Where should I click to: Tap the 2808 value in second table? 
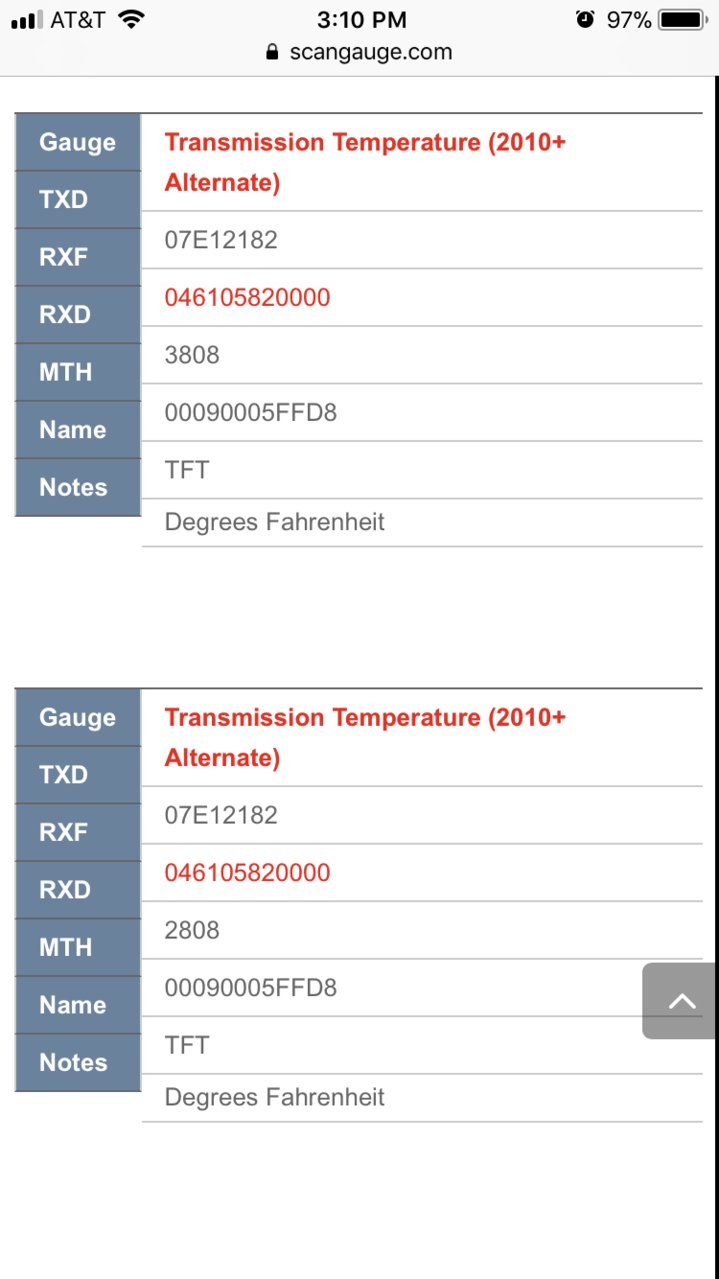[x=192, y=929]
